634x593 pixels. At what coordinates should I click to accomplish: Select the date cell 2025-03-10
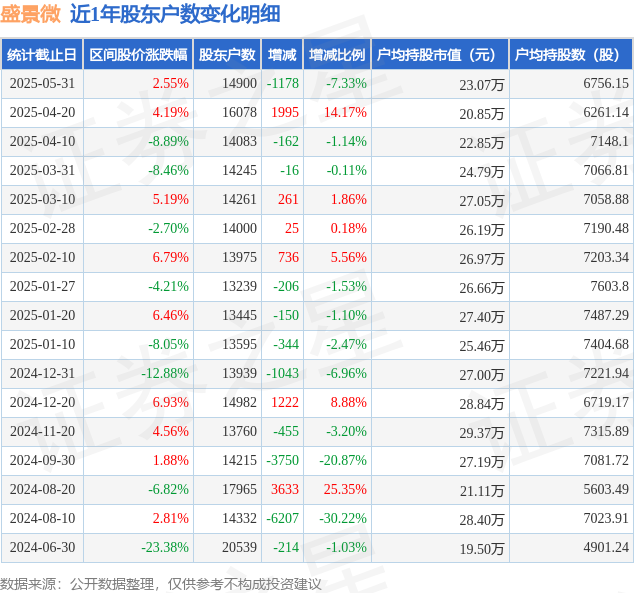[42, 199]
